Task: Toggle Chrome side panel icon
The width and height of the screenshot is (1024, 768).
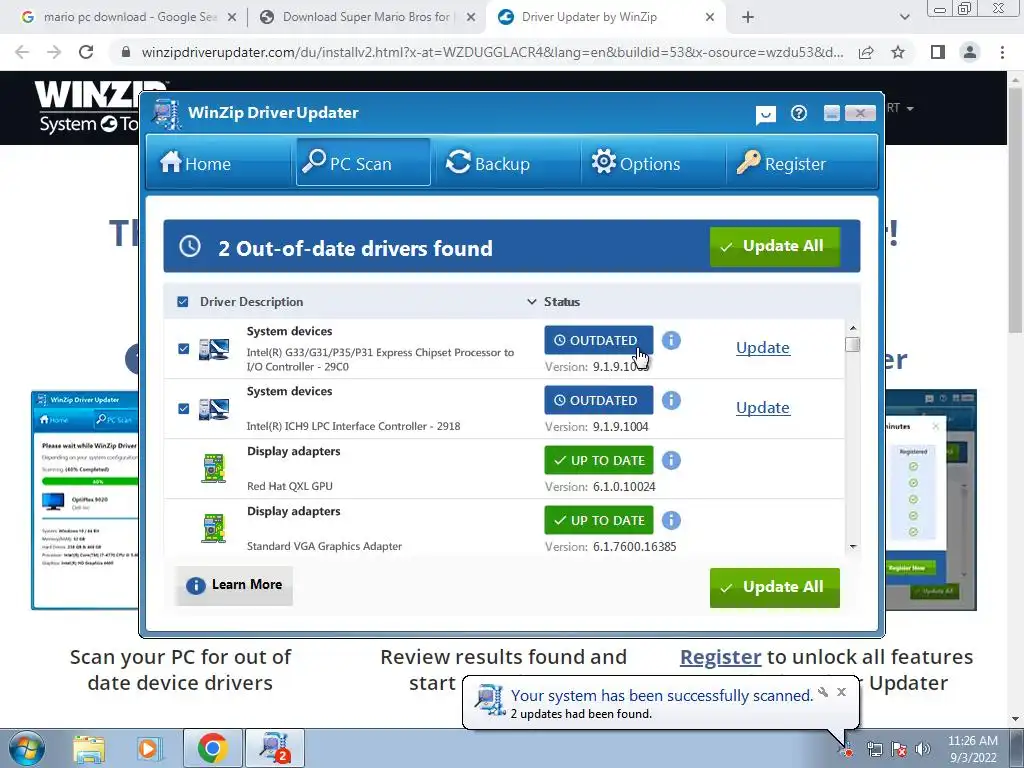Action: [x=938, y=52]
